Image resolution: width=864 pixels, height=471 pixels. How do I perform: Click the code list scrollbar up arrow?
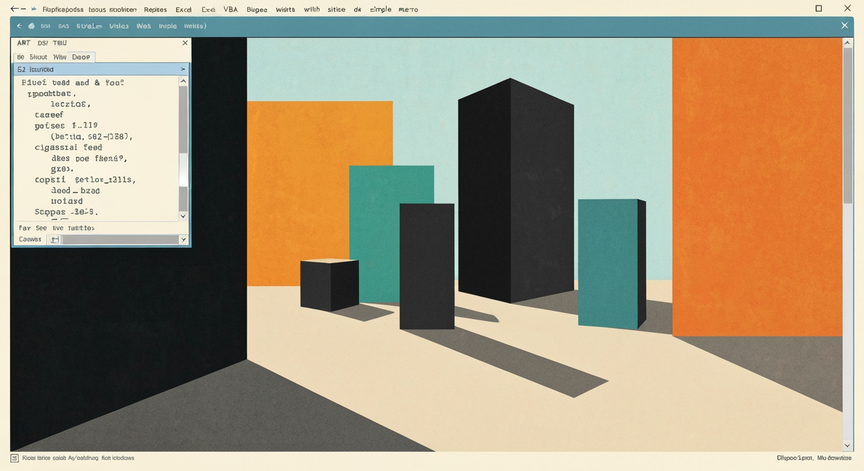click(x=183, y=81)
